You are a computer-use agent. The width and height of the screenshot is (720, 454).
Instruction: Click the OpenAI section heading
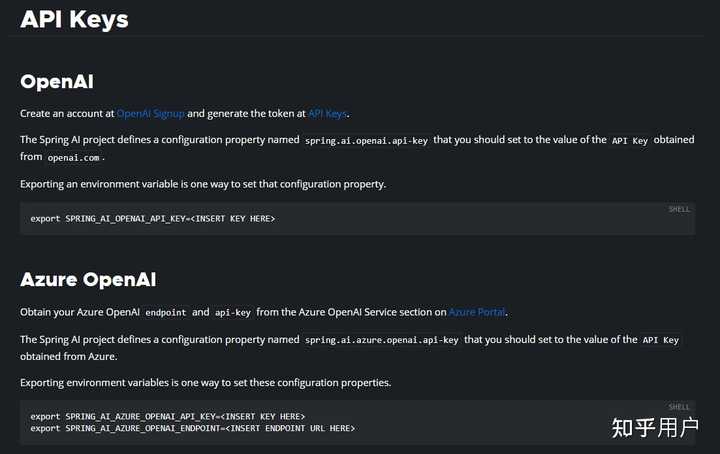click(x=57, y=81)
